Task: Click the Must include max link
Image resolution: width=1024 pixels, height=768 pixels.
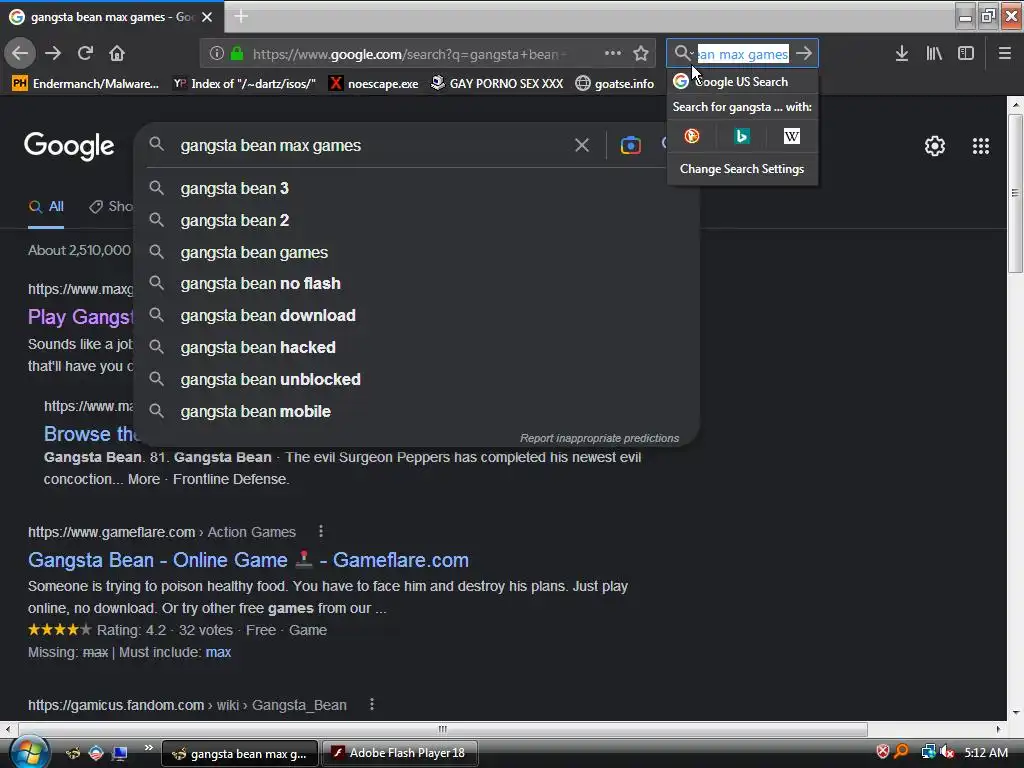Action: (x=218, y=652)
